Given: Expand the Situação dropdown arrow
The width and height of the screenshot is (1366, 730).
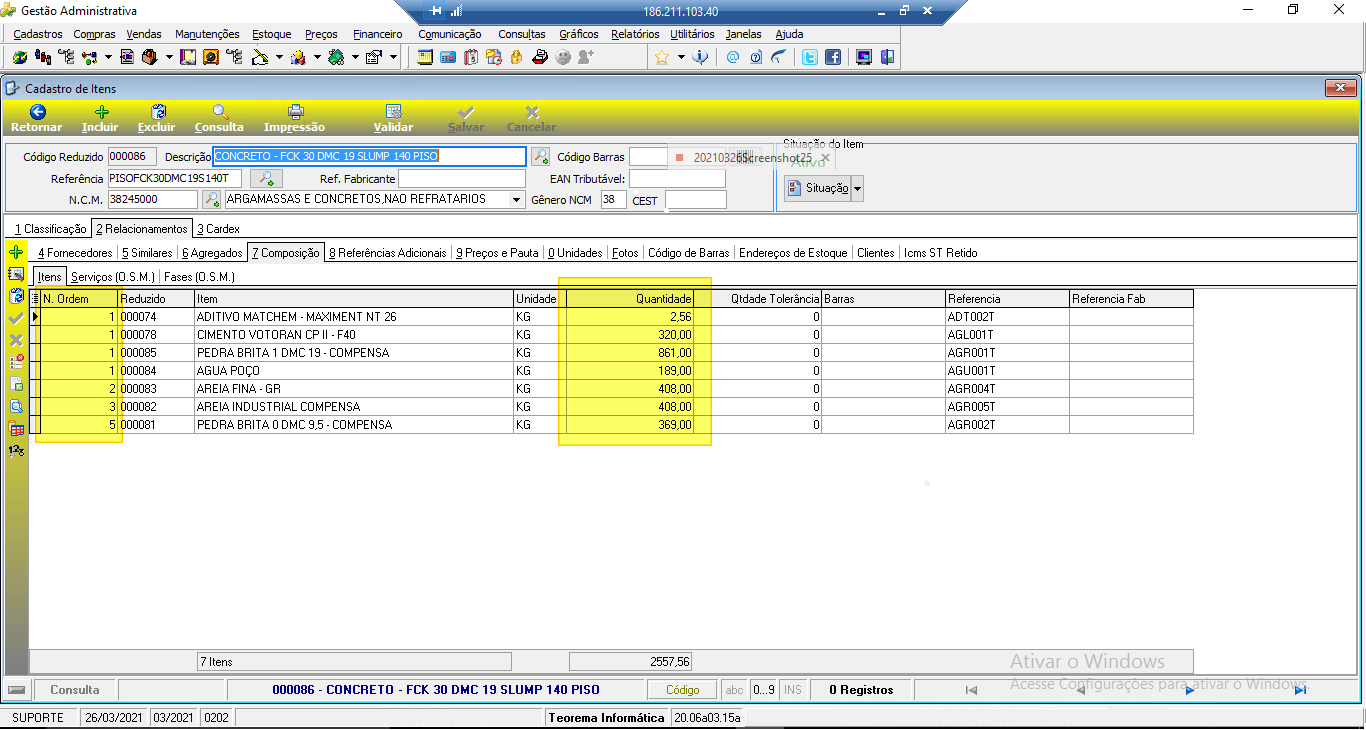Looking at the screenshot, I should pos(857,188).
